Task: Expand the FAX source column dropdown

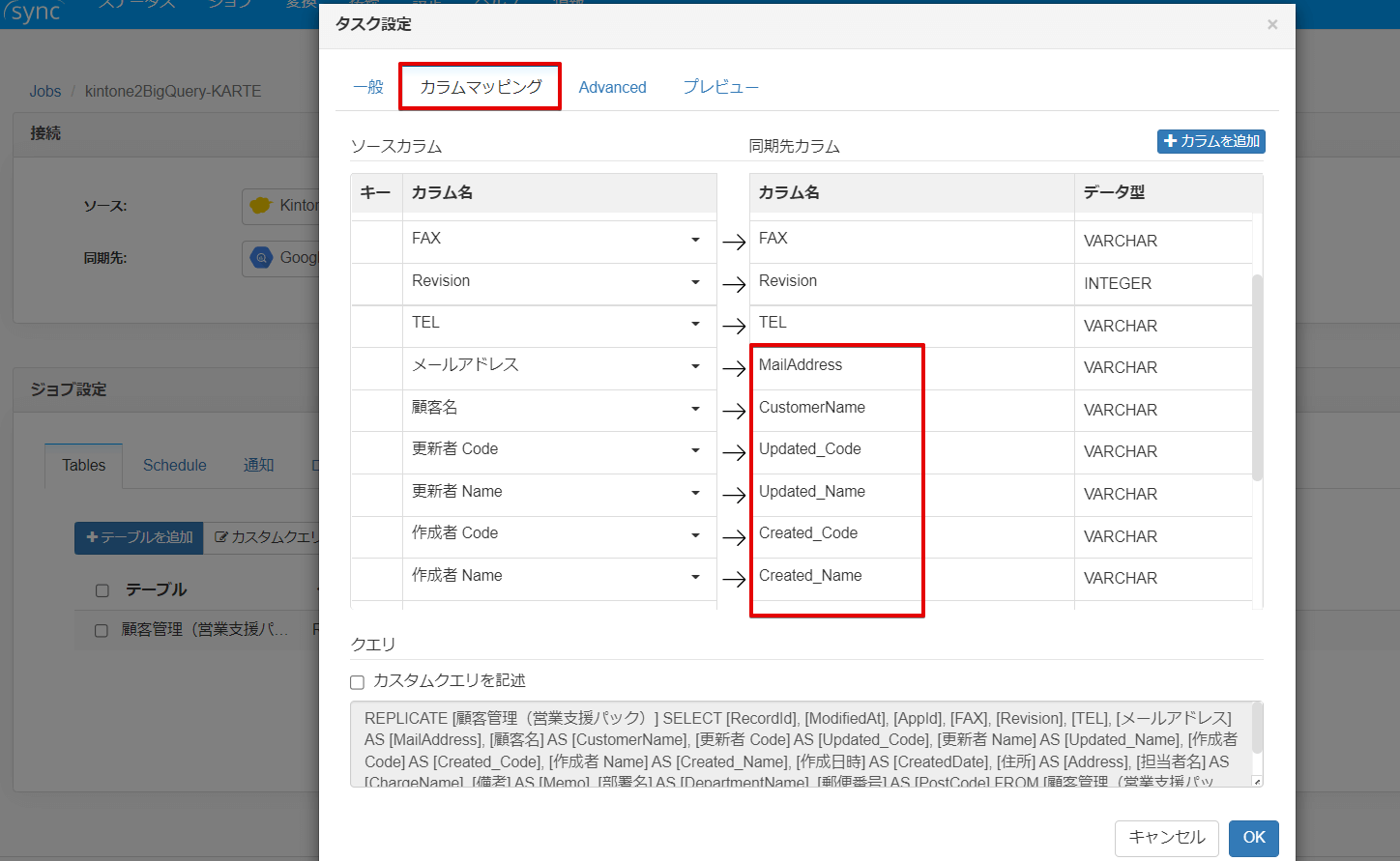Action: 695,240
